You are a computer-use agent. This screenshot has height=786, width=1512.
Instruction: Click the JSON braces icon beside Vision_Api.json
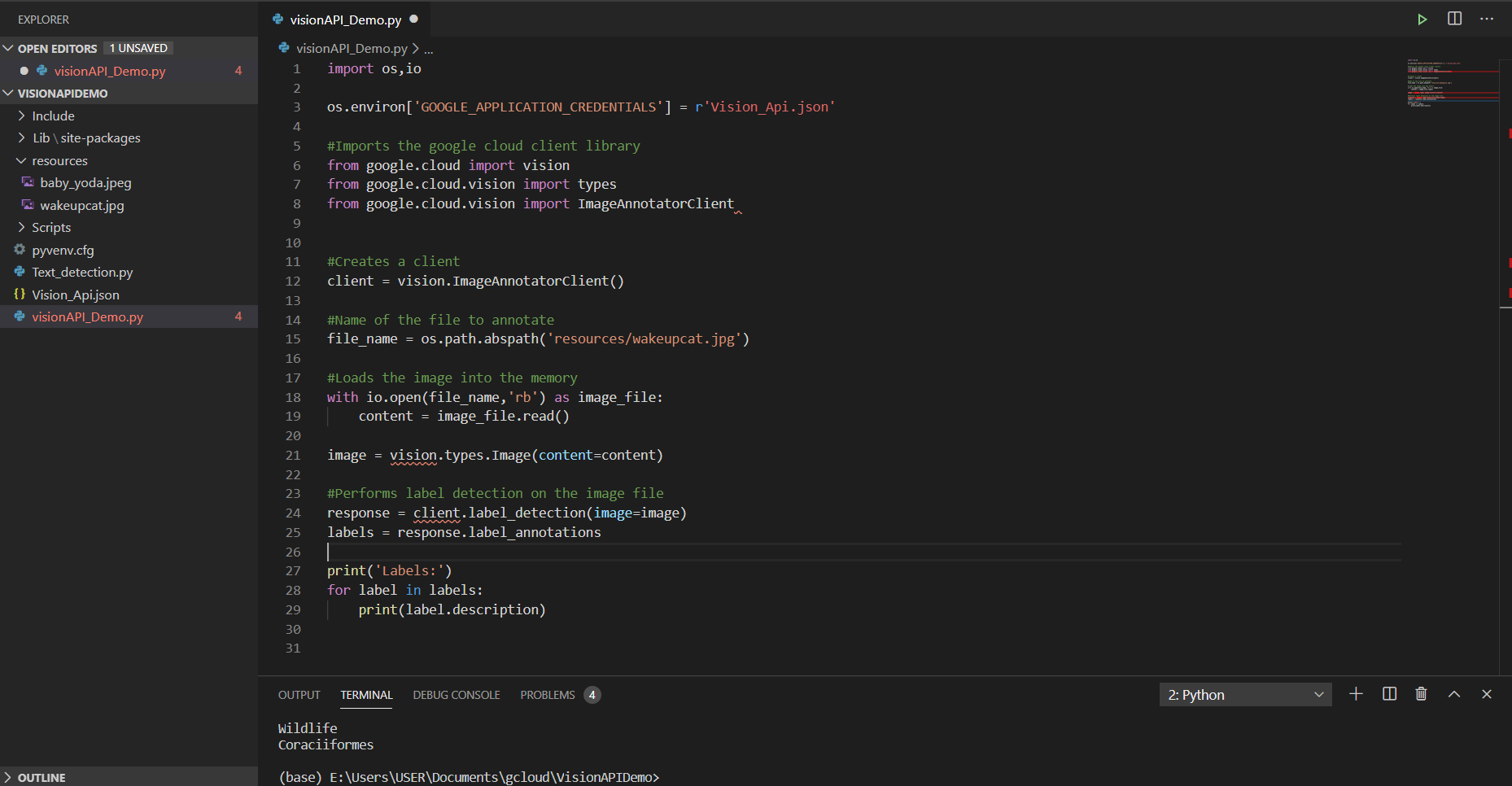click(x=20, y=295)
